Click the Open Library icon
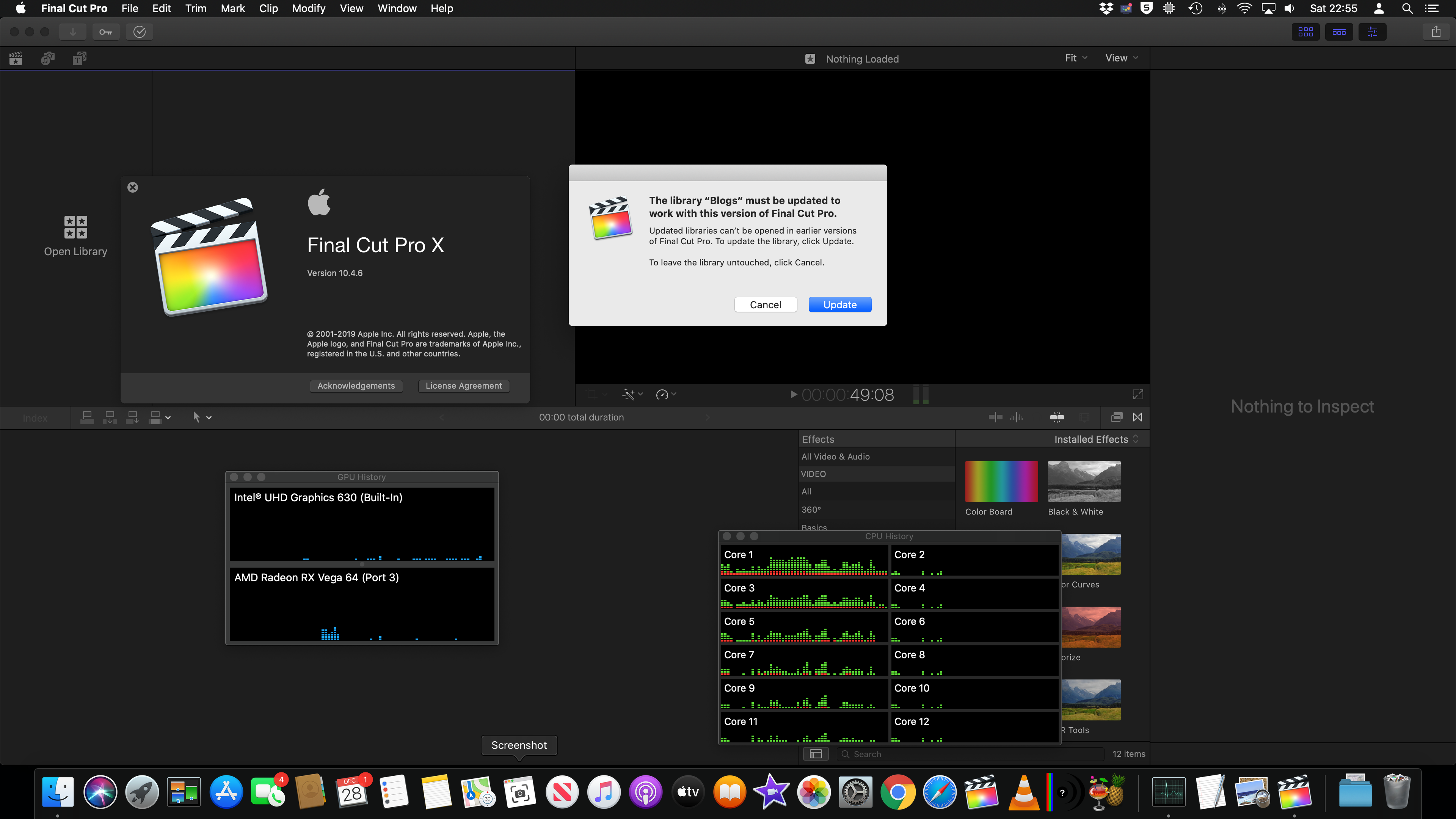1456x819 pixels. coord(75,227)
